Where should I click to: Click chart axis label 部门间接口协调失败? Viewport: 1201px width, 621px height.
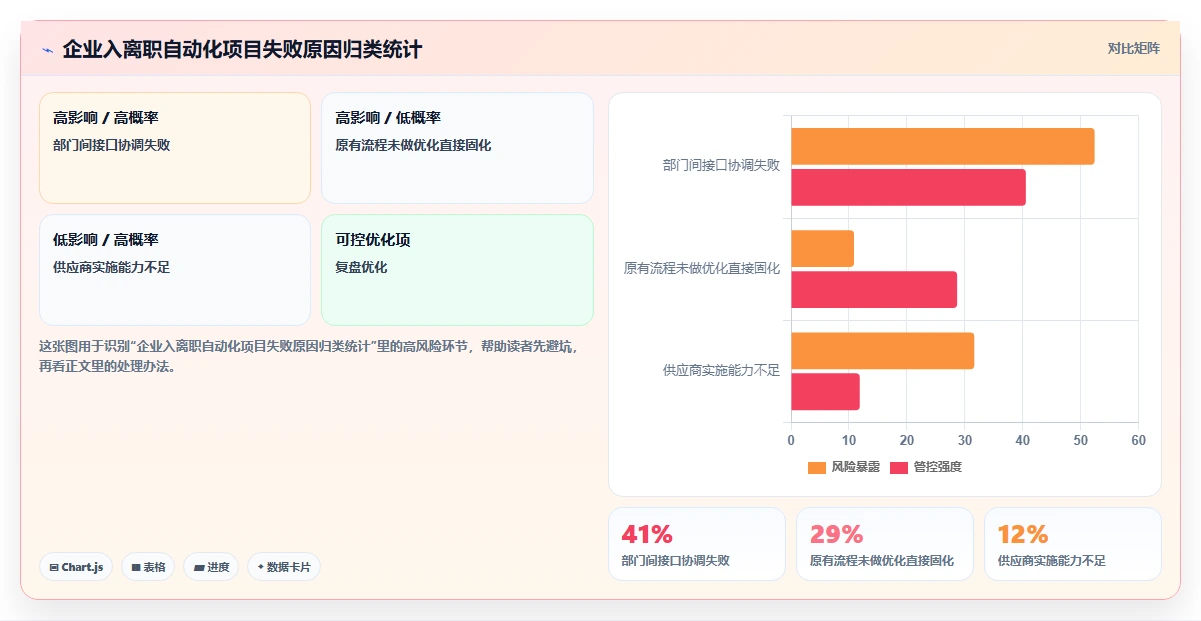pyautogui.click(x=721, y=165)
